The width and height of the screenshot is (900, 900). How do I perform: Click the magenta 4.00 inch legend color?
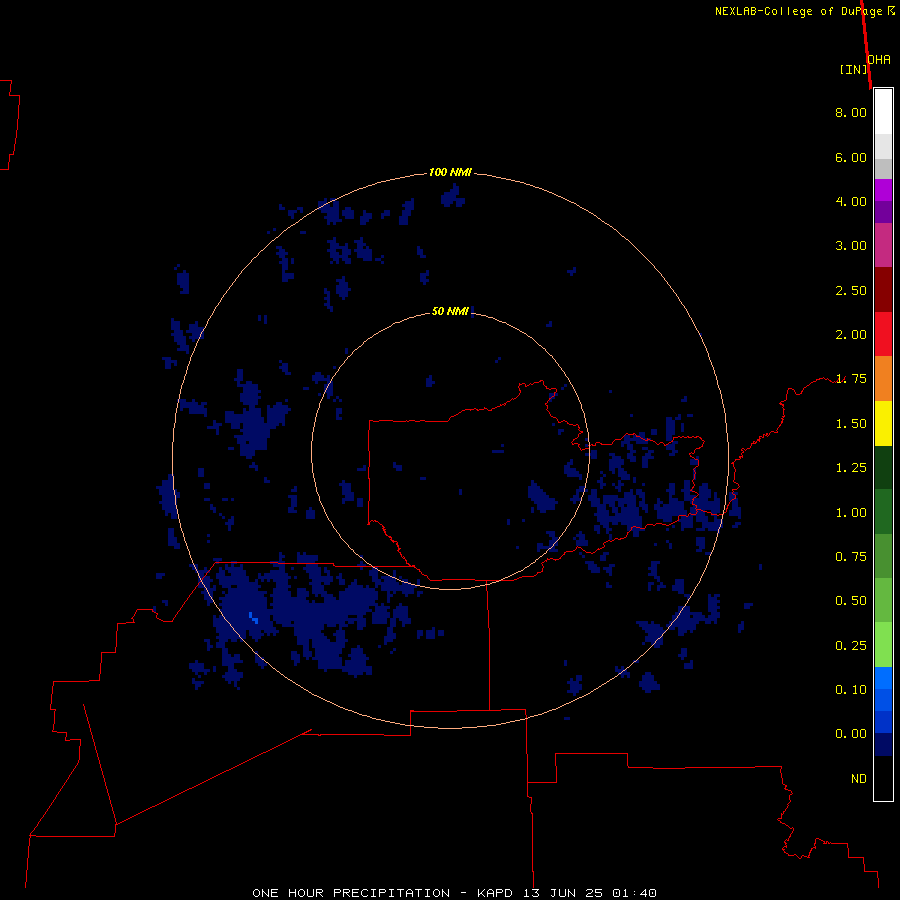883,190
